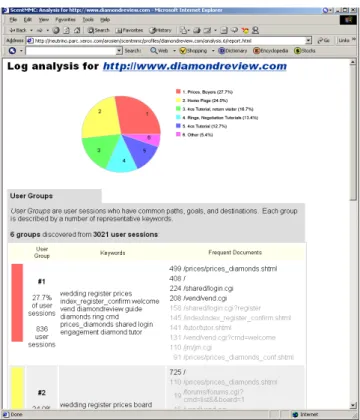Click the vertical scrollbar thumb
The width and height of the screenshot is (360, 420).
point(353,134)
